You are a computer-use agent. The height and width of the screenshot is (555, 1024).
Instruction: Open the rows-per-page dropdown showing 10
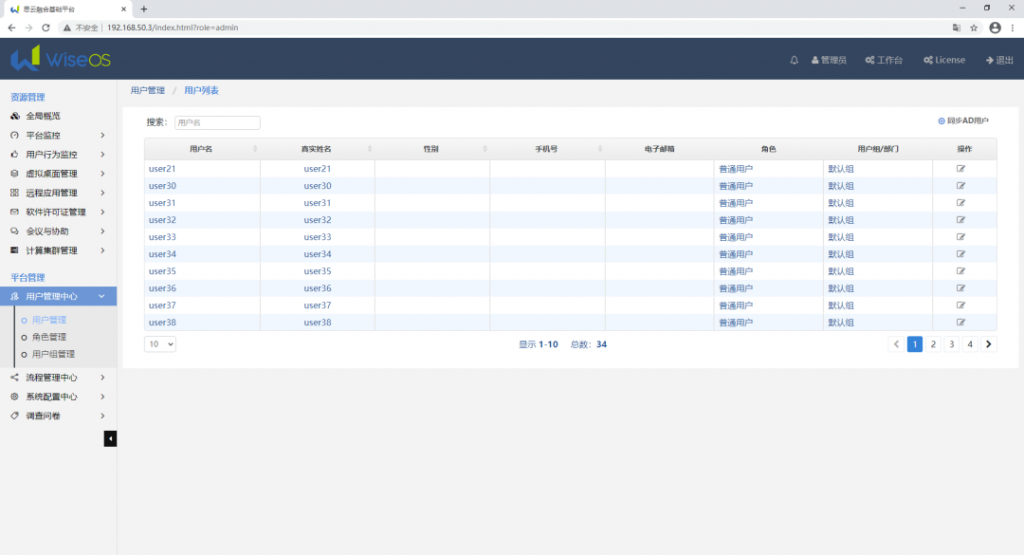click(x=160, y=344)
